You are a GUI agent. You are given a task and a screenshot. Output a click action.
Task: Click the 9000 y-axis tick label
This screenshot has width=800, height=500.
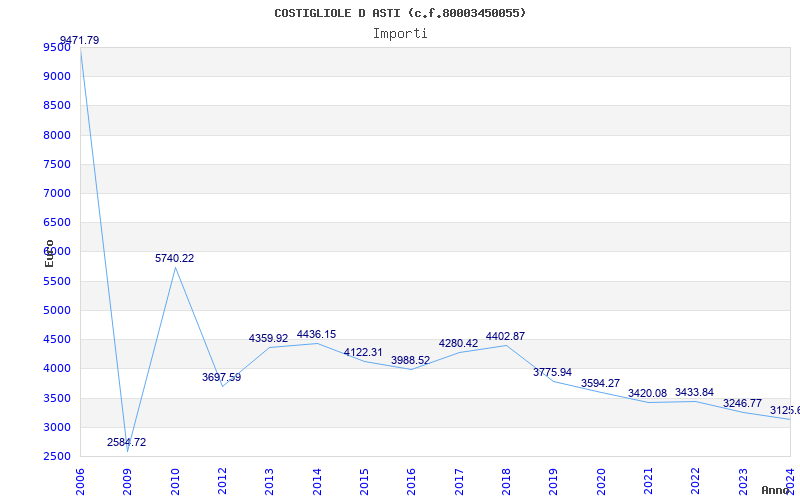[x=57, y=77]
